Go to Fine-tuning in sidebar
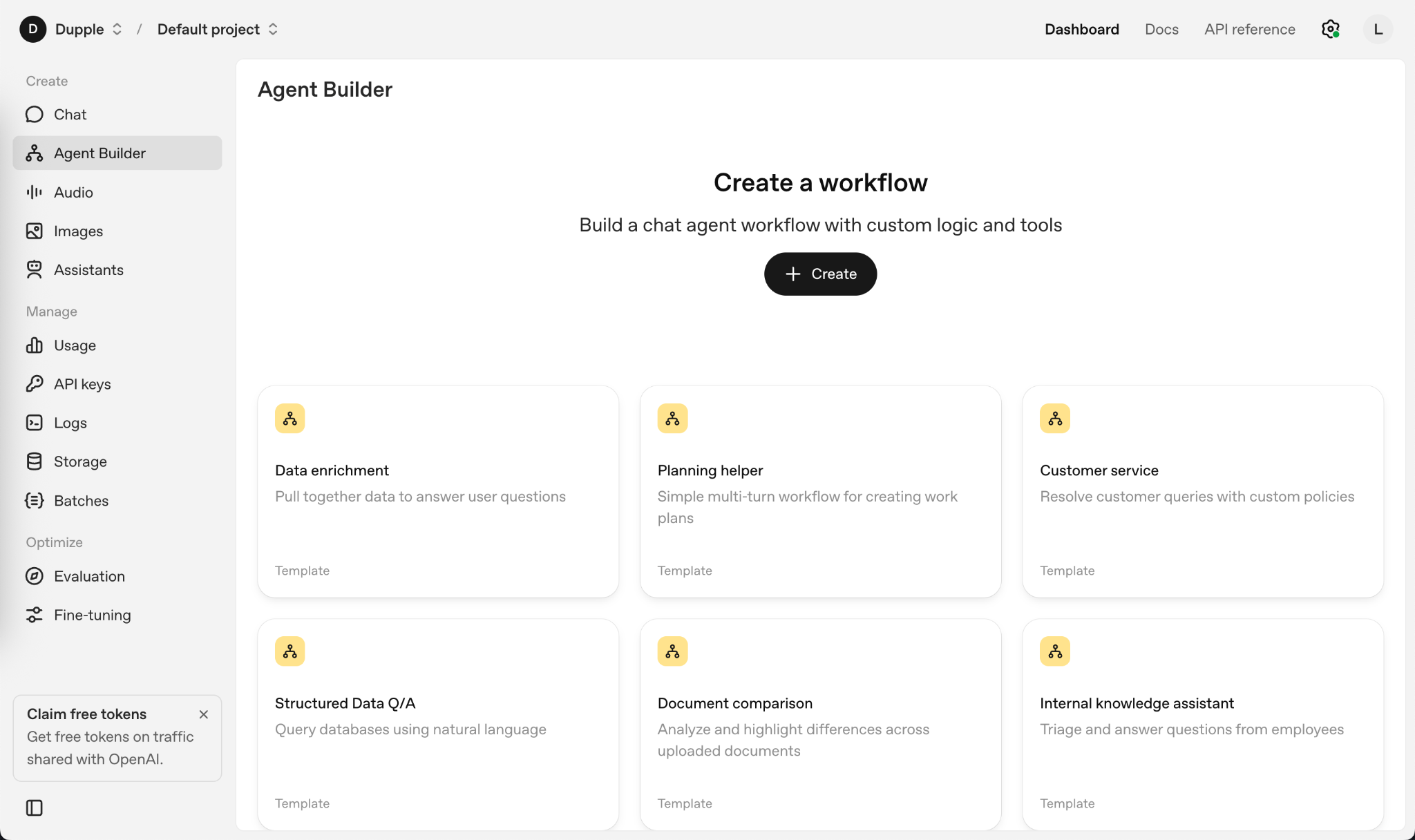This screenshot has width=1415, height=840. (93, 615)
